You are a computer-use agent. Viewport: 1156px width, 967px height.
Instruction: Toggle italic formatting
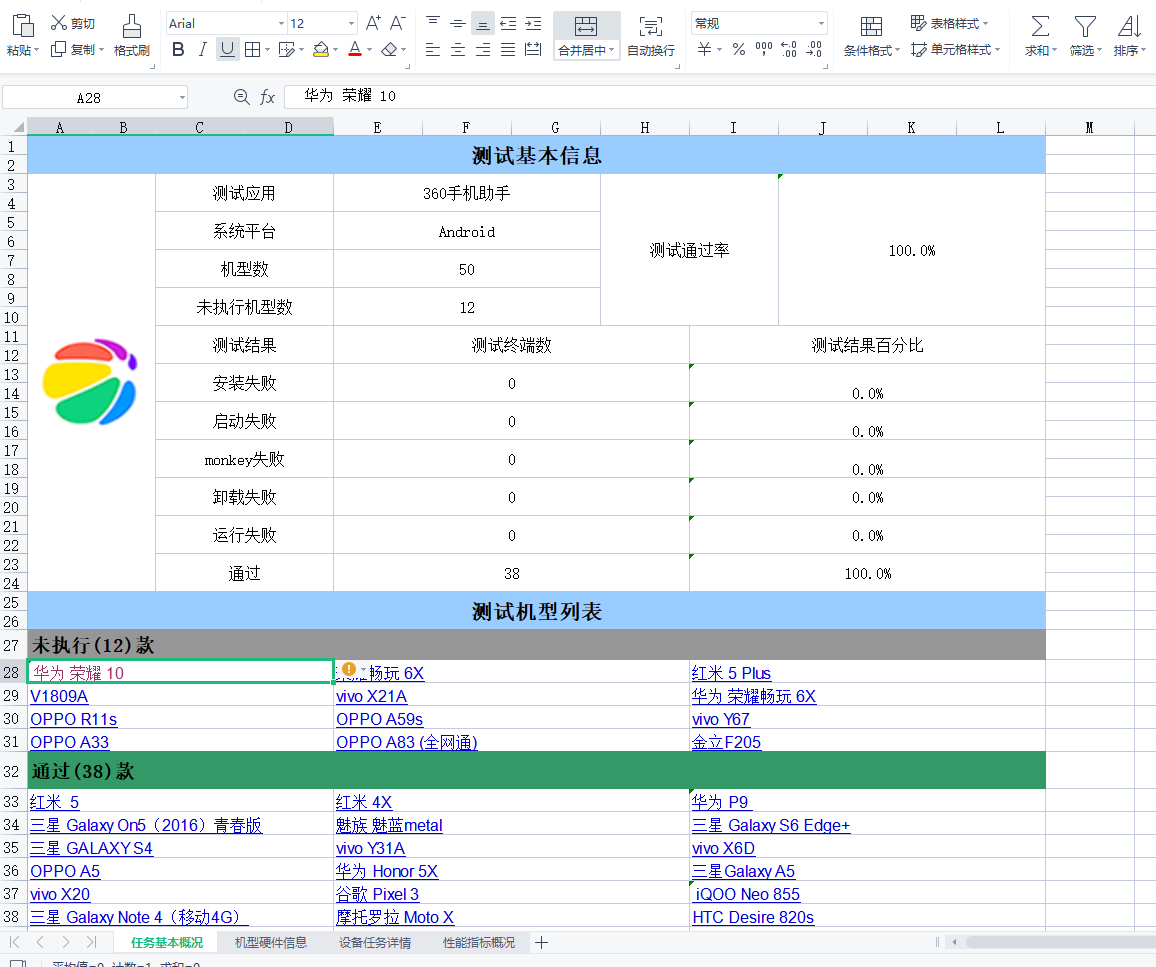[x=202, y=49]
